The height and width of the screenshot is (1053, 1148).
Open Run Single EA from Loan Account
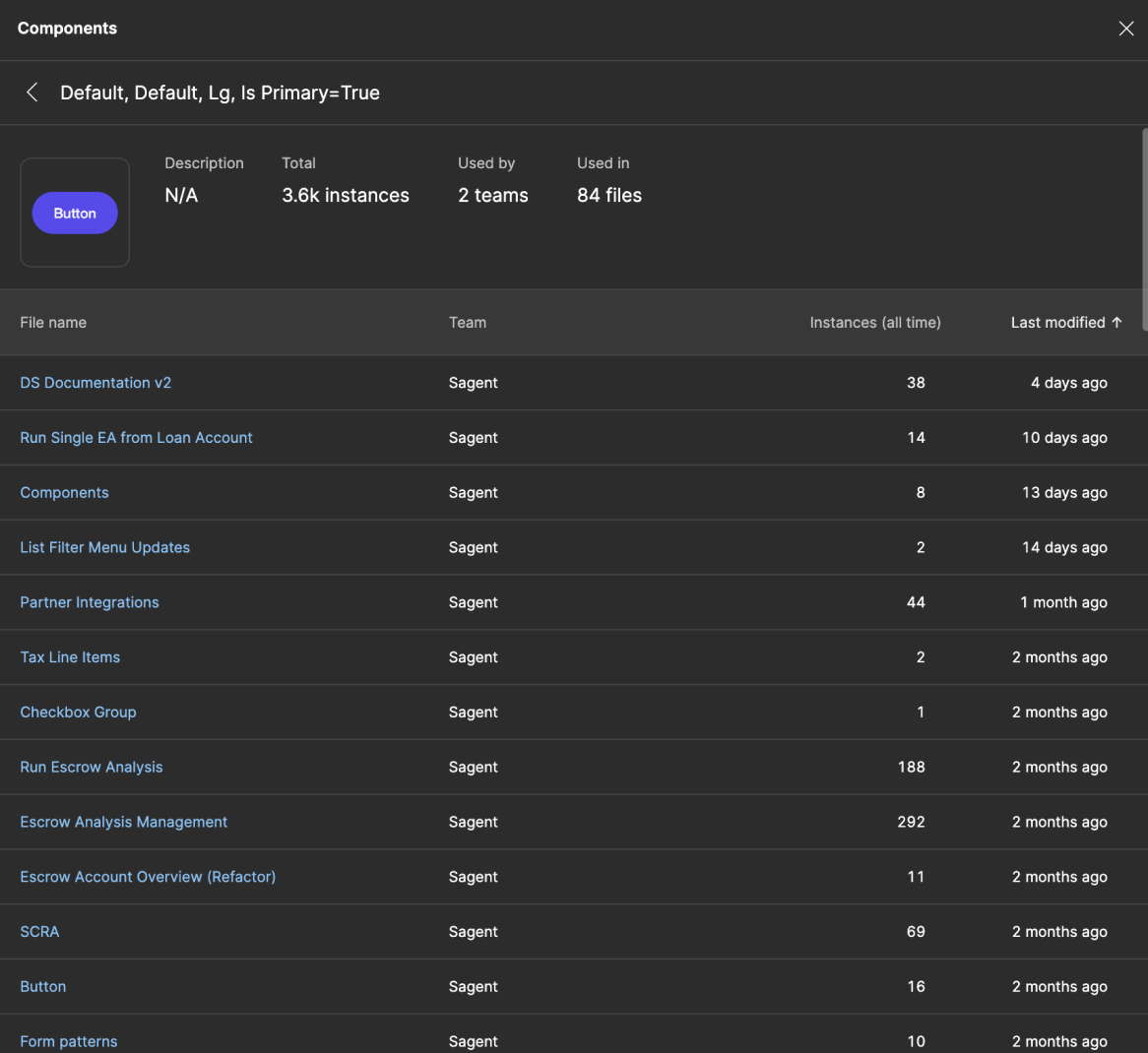point(136,438)
